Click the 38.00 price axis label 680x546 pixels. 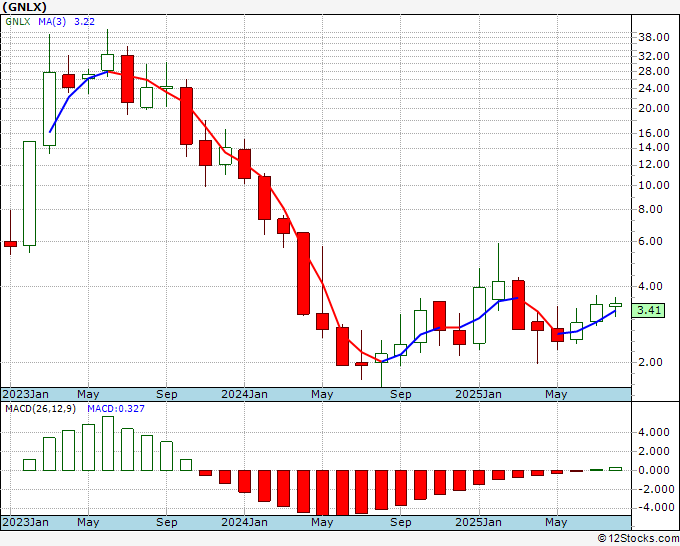654,37
